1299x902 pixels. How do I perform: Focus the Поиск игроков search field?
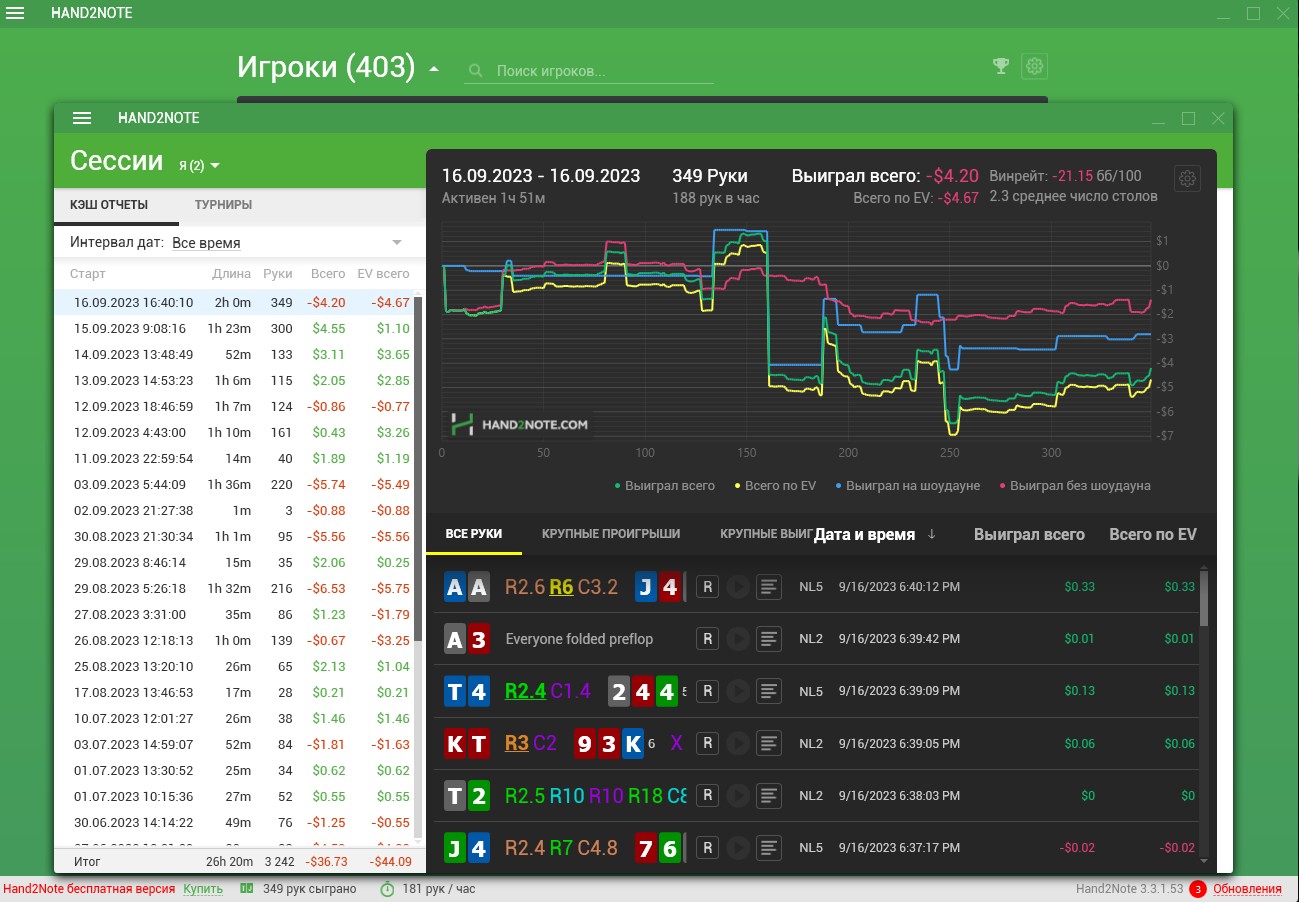pos(590,71)
